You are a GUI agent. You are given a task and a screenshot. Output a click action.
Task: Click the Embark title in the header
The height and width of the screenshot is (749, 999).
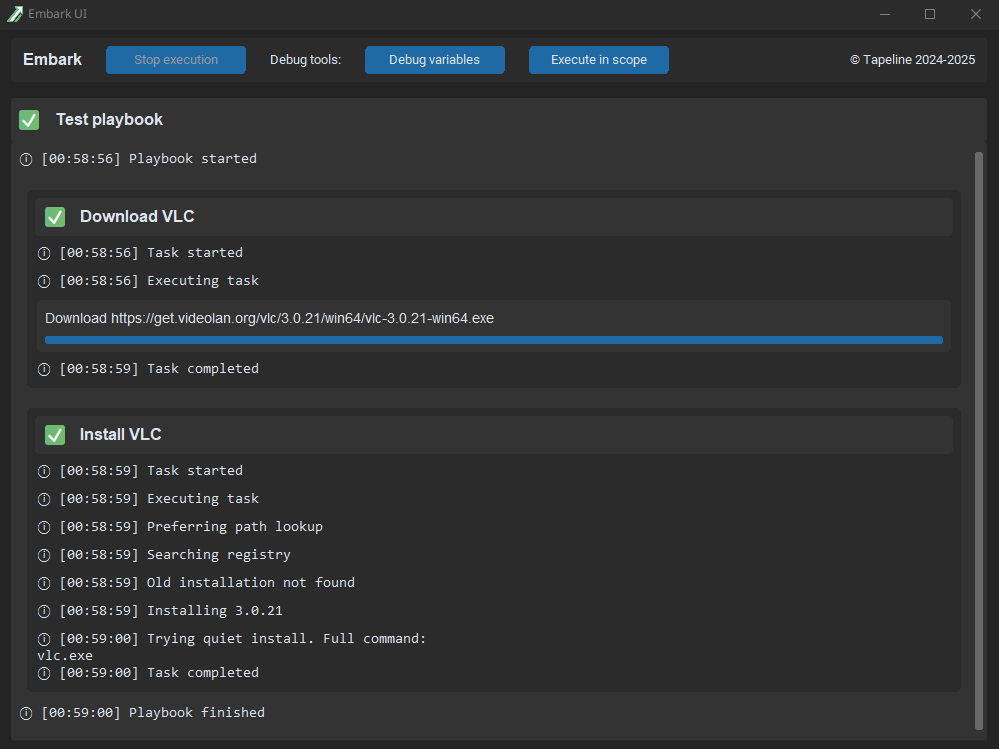[53, 60]
